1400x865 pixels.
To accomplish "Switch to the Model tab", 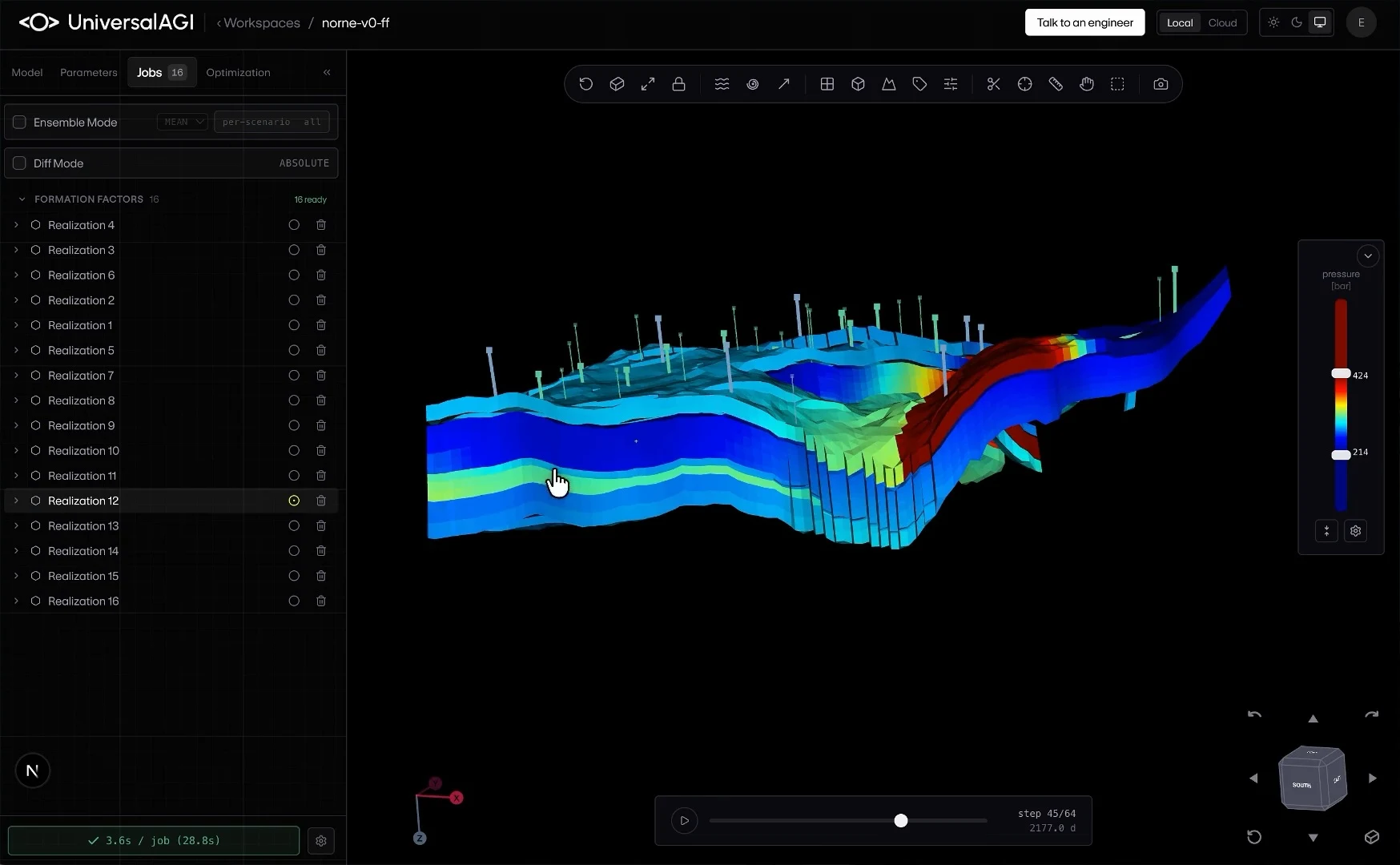I will point(27,72).
